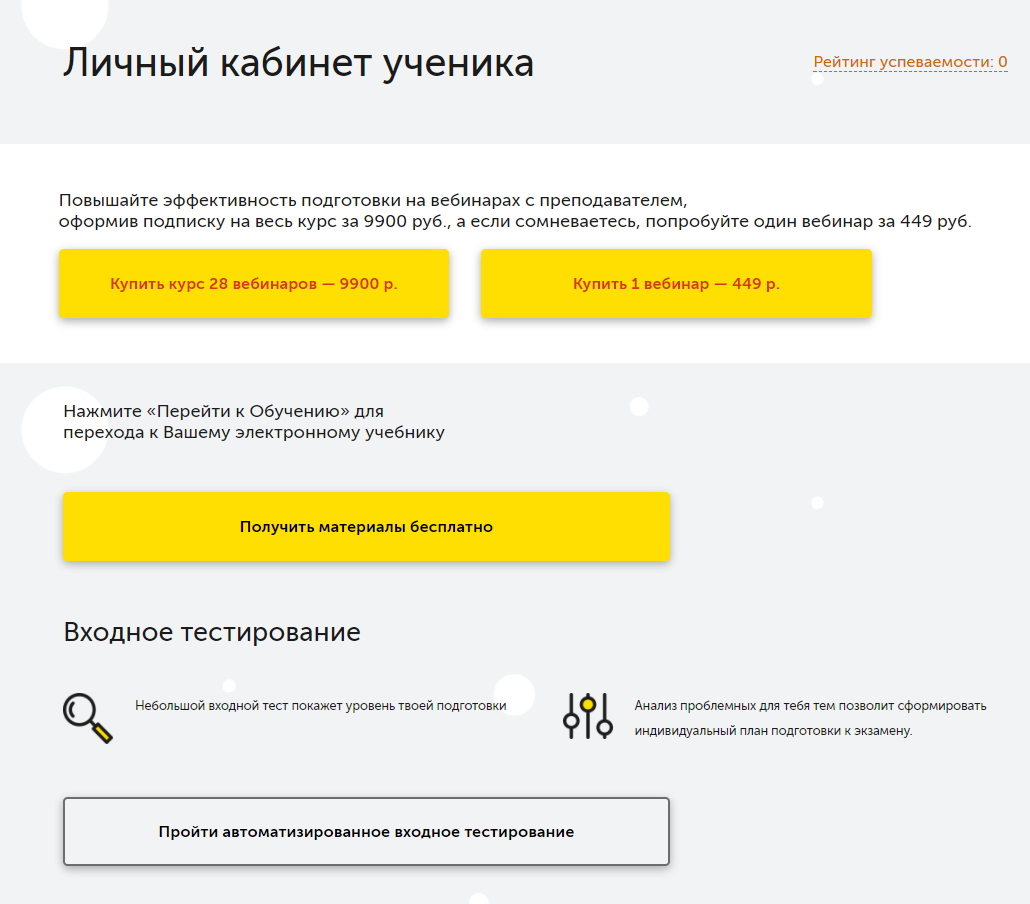Click white dot under Рейтинг успеваемости link
This screenshot has width=1030, height=904.
[x=817, y=80]
